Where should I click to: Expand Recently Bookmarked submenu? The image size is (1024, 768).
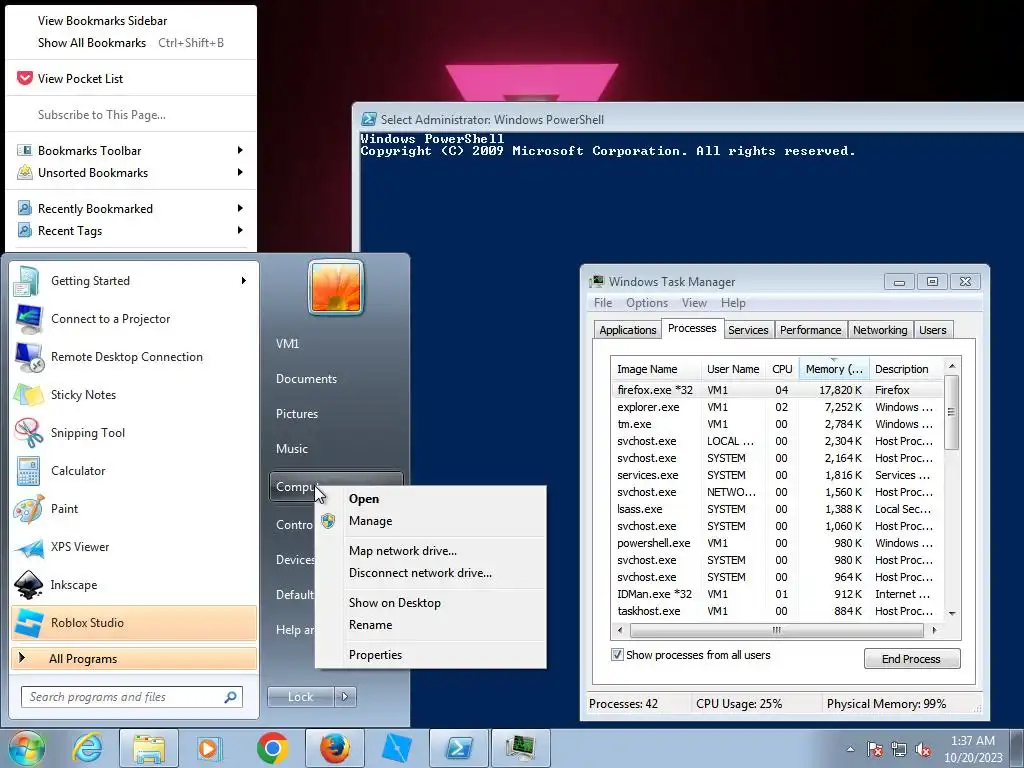[240, 208]
